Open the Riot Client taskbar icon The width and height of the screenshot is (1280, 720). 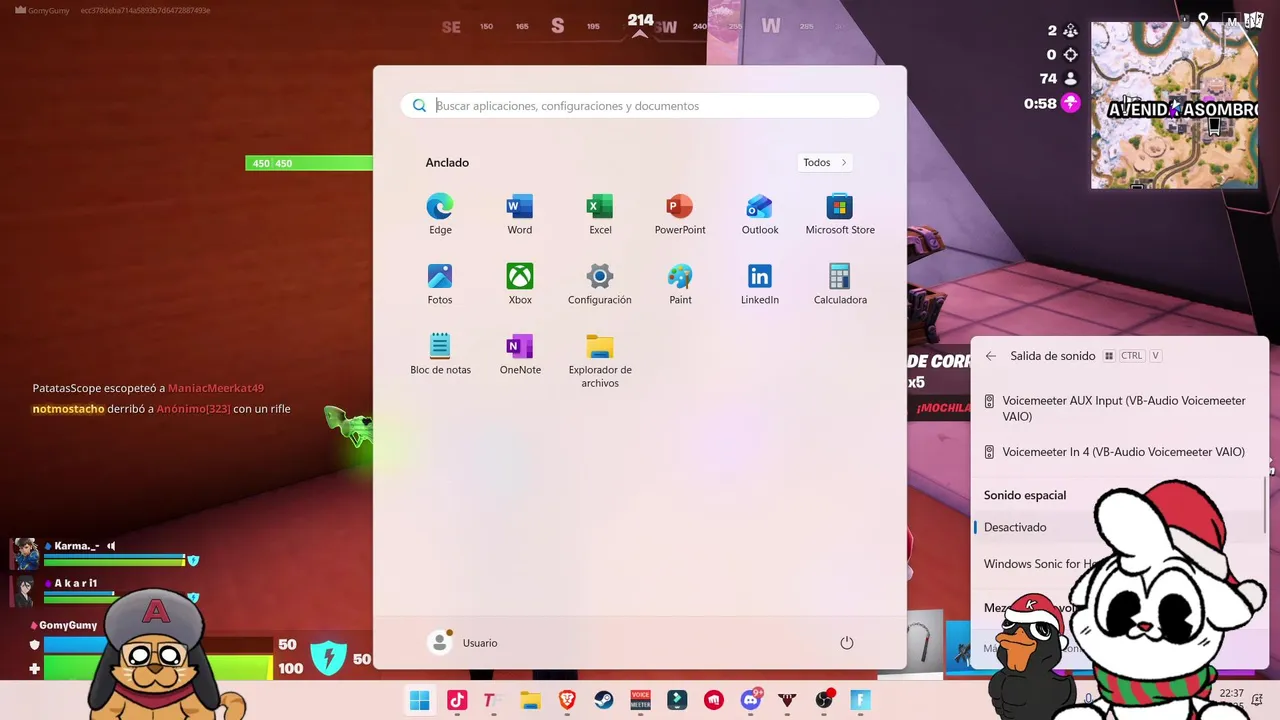click(714, 701)
